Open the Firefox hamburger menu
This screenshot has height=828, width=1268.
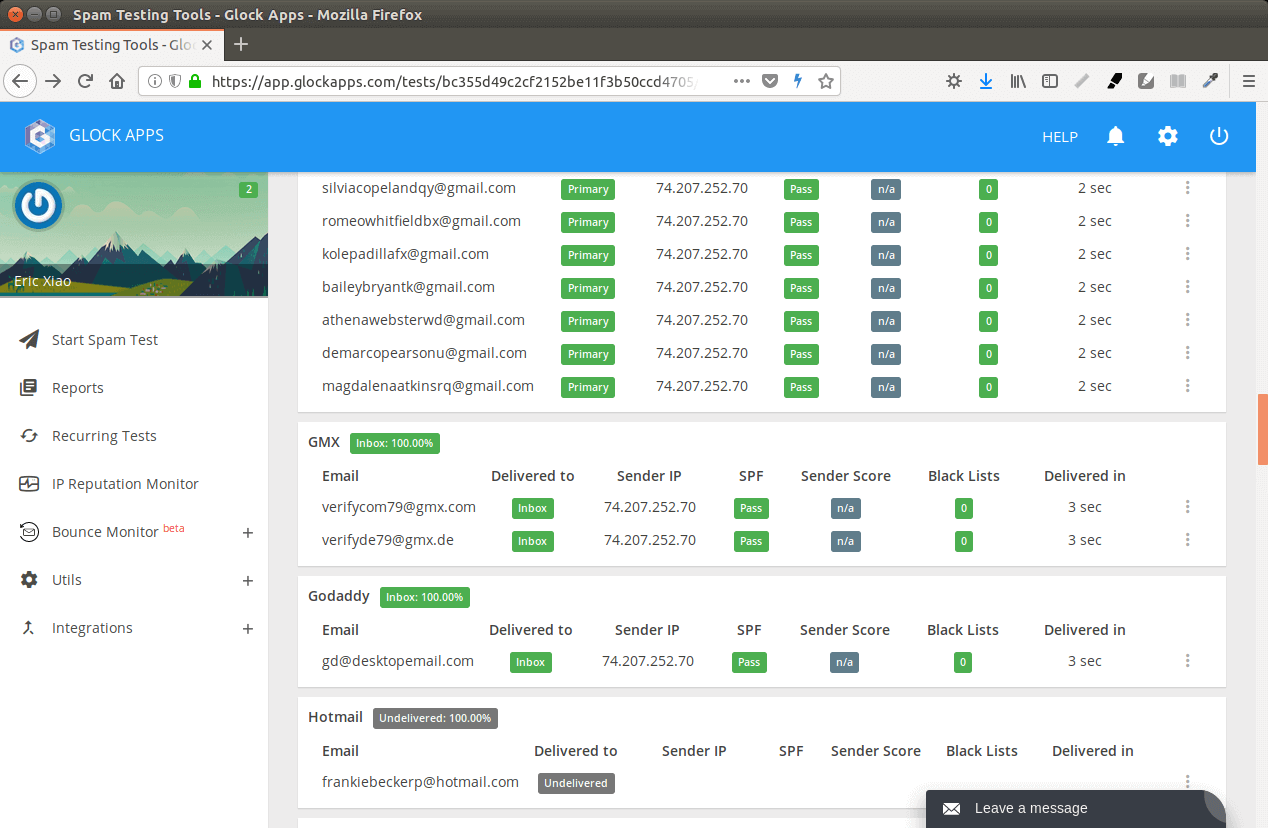click(1249, 81)
